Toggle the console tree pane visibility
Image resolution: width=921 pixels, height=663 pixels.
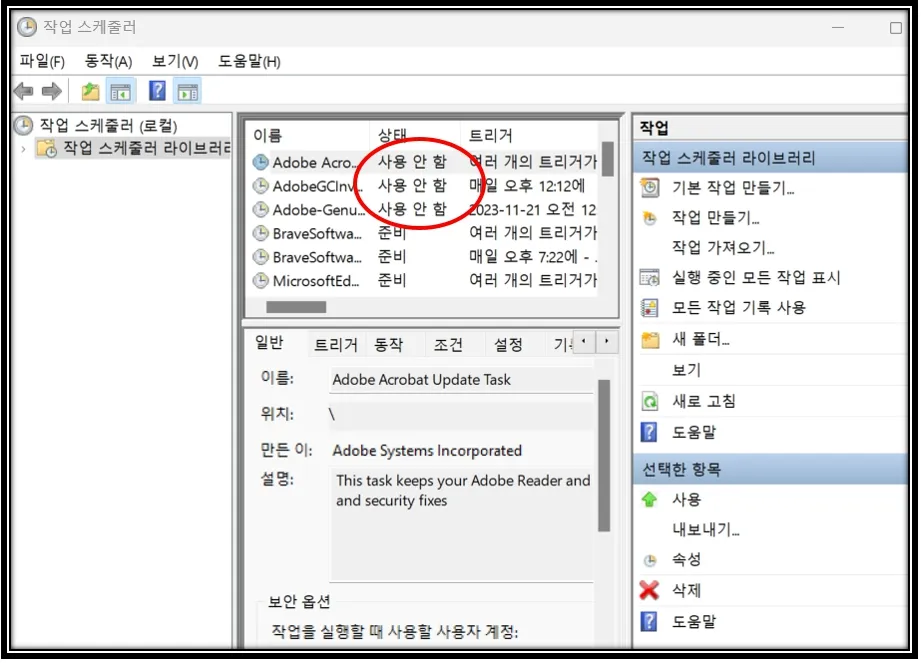click(x=120, y=88)
